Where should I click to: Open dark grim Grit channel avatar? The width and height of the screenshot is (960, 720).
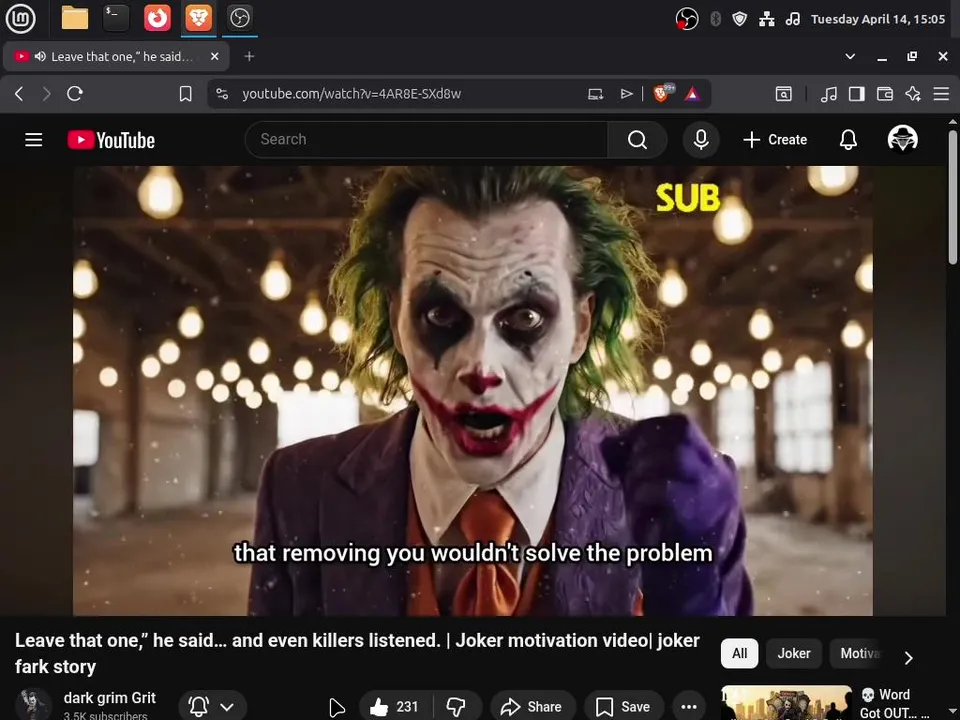pos(33,704)
